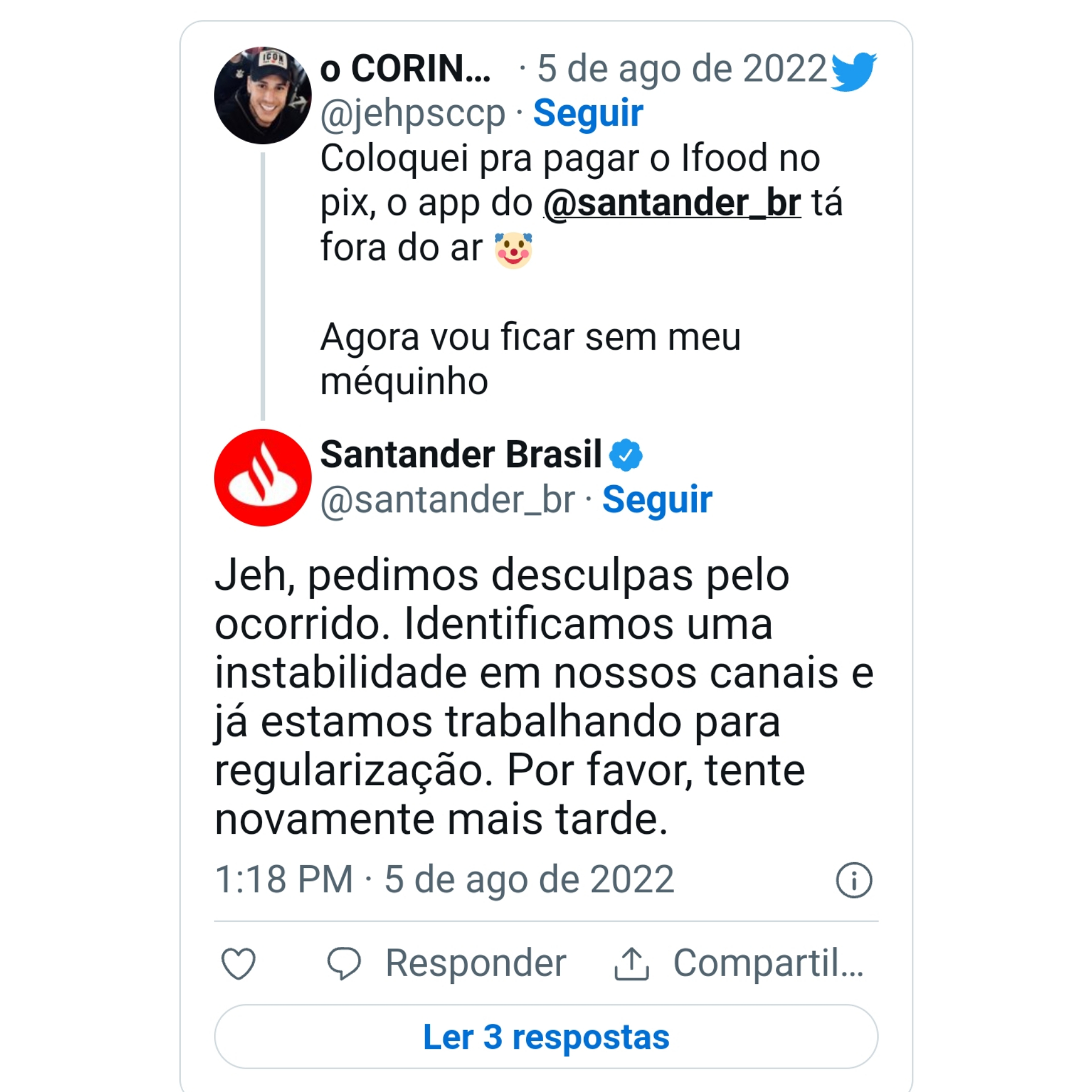Click the Twitter bird logo
Image resolution: width=1092 pixels, height=1092 pixels.
click(x=853, y=71)
